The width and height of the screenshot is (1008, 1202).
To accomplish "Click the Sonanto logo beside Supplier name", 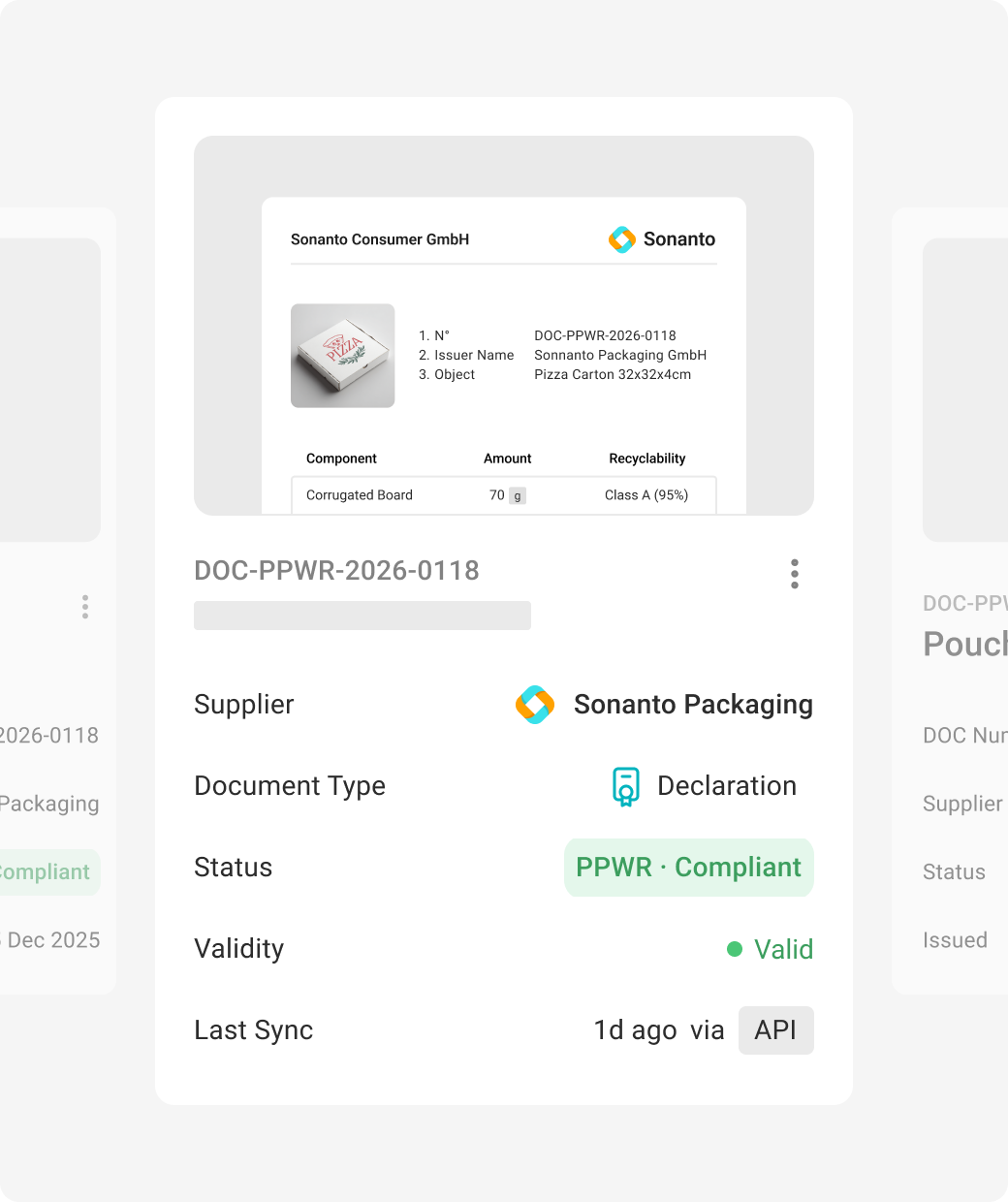I will tap(535, 705).
